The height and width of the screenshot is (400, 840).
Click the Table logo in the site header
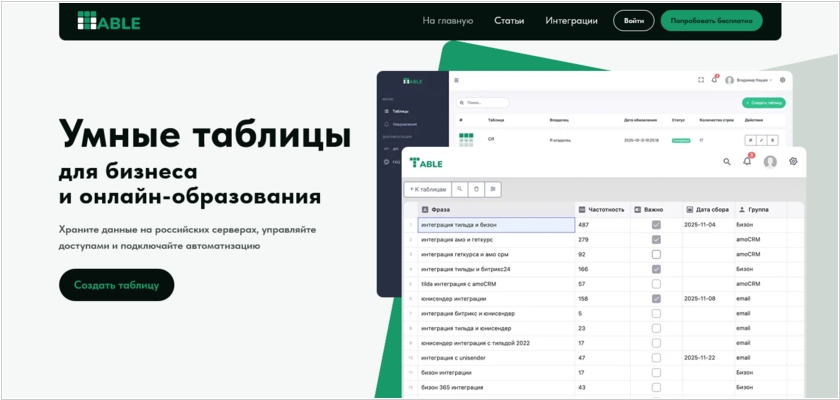109,21
